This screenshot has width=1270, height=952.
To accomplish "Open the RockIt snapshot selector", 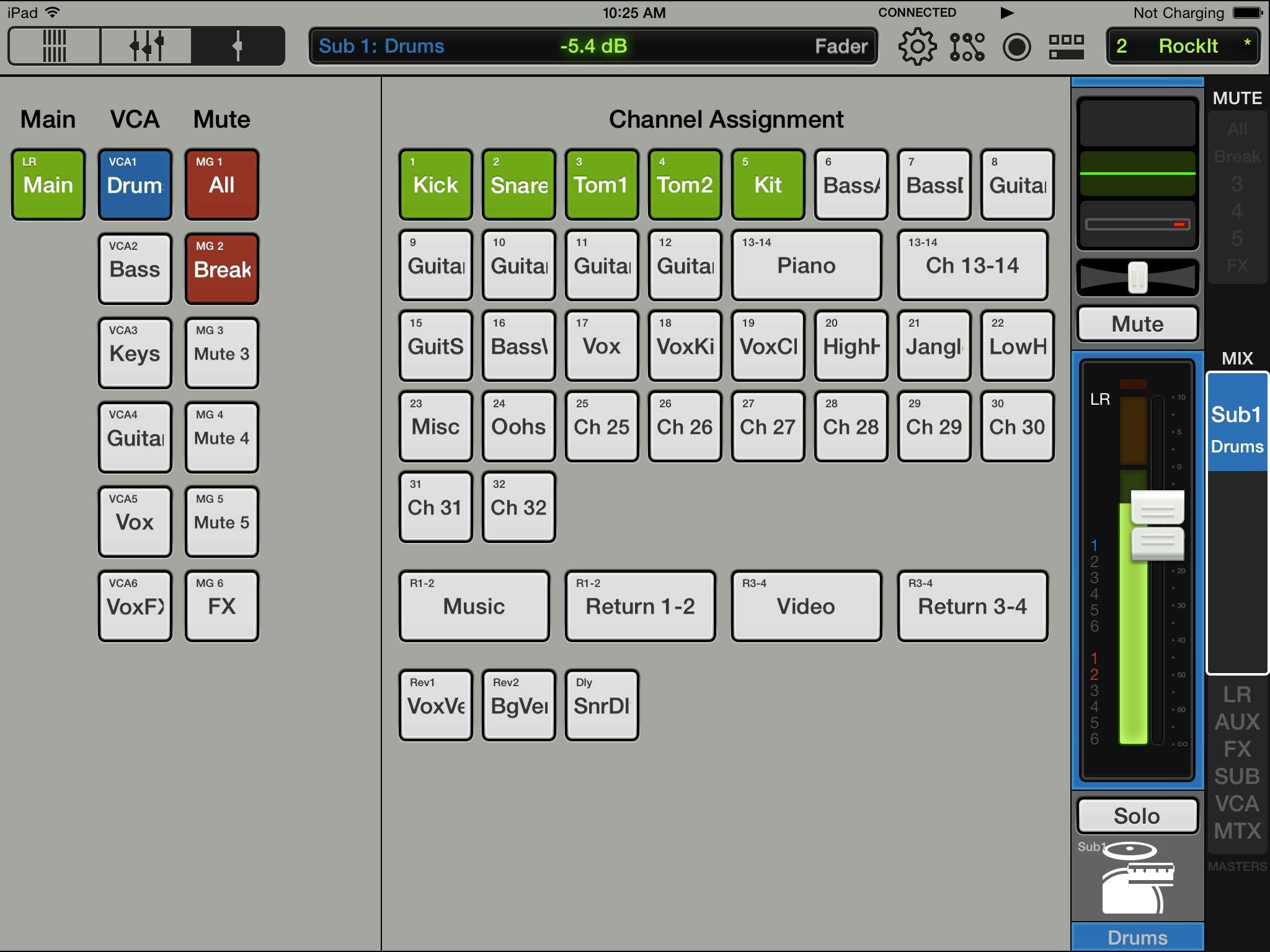I will click(x=1183, y=46).
